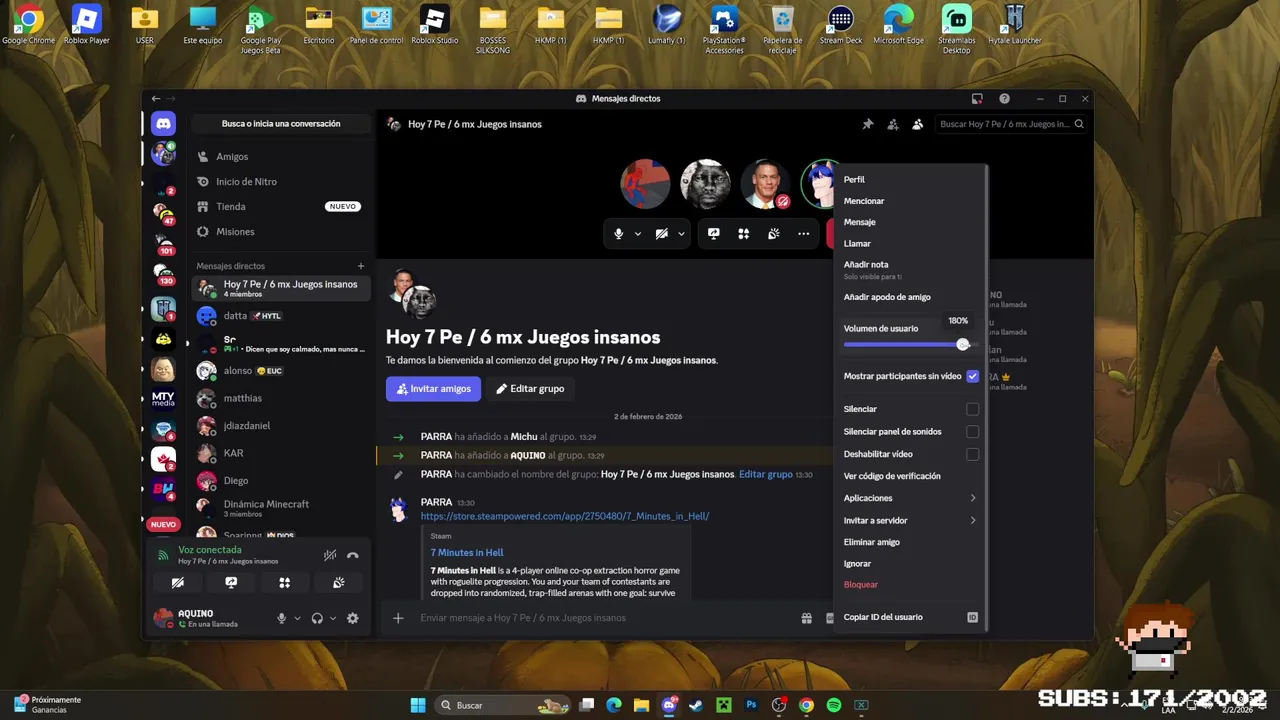
Task: Open Discord help icon in title bar
Action: click(1004, 99)
